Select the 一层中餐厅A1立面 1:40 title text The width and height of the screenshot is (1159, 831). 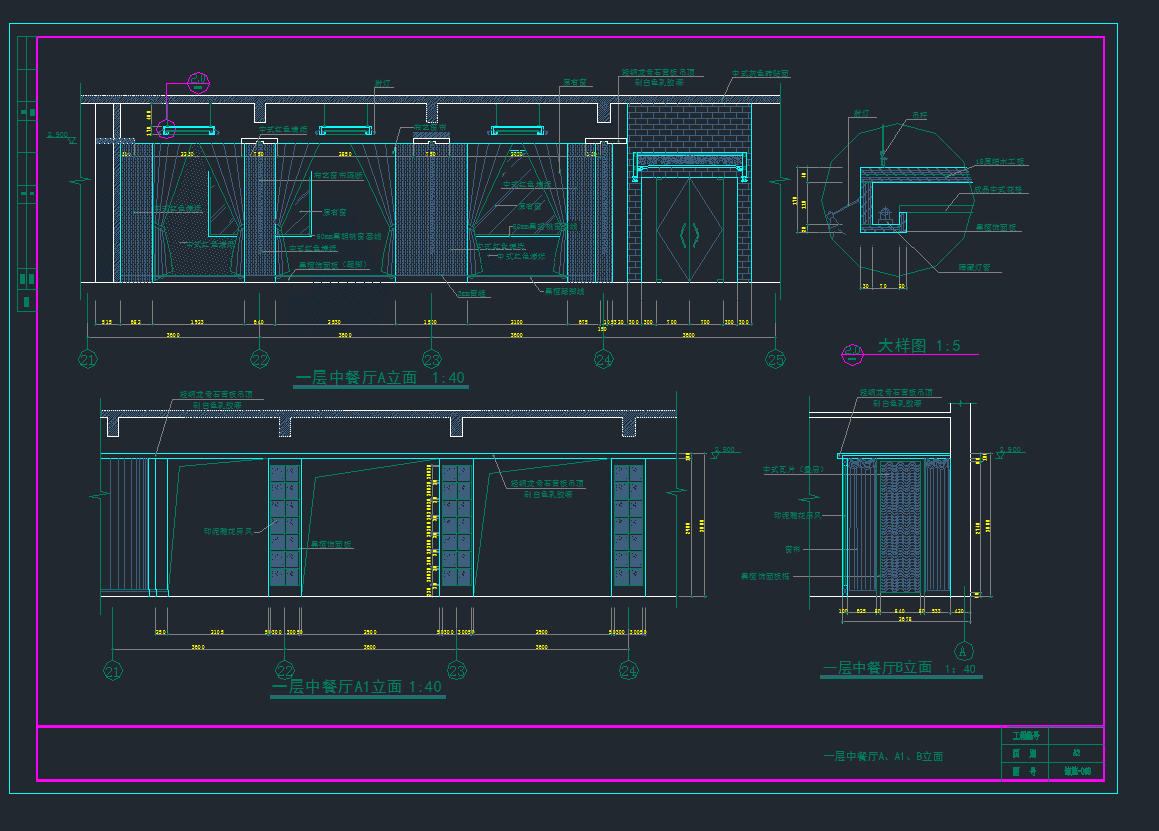pos(357,687)
